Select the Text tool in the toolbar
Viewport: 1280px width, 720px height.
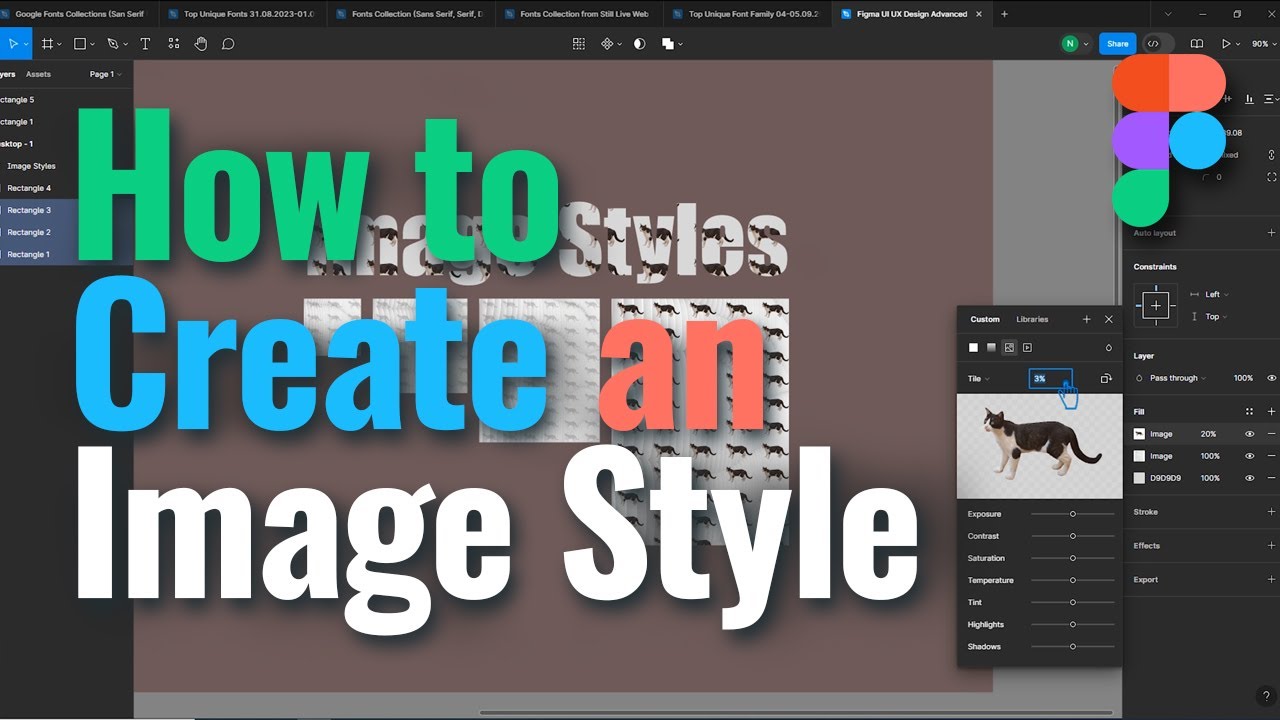coord(145,44)
